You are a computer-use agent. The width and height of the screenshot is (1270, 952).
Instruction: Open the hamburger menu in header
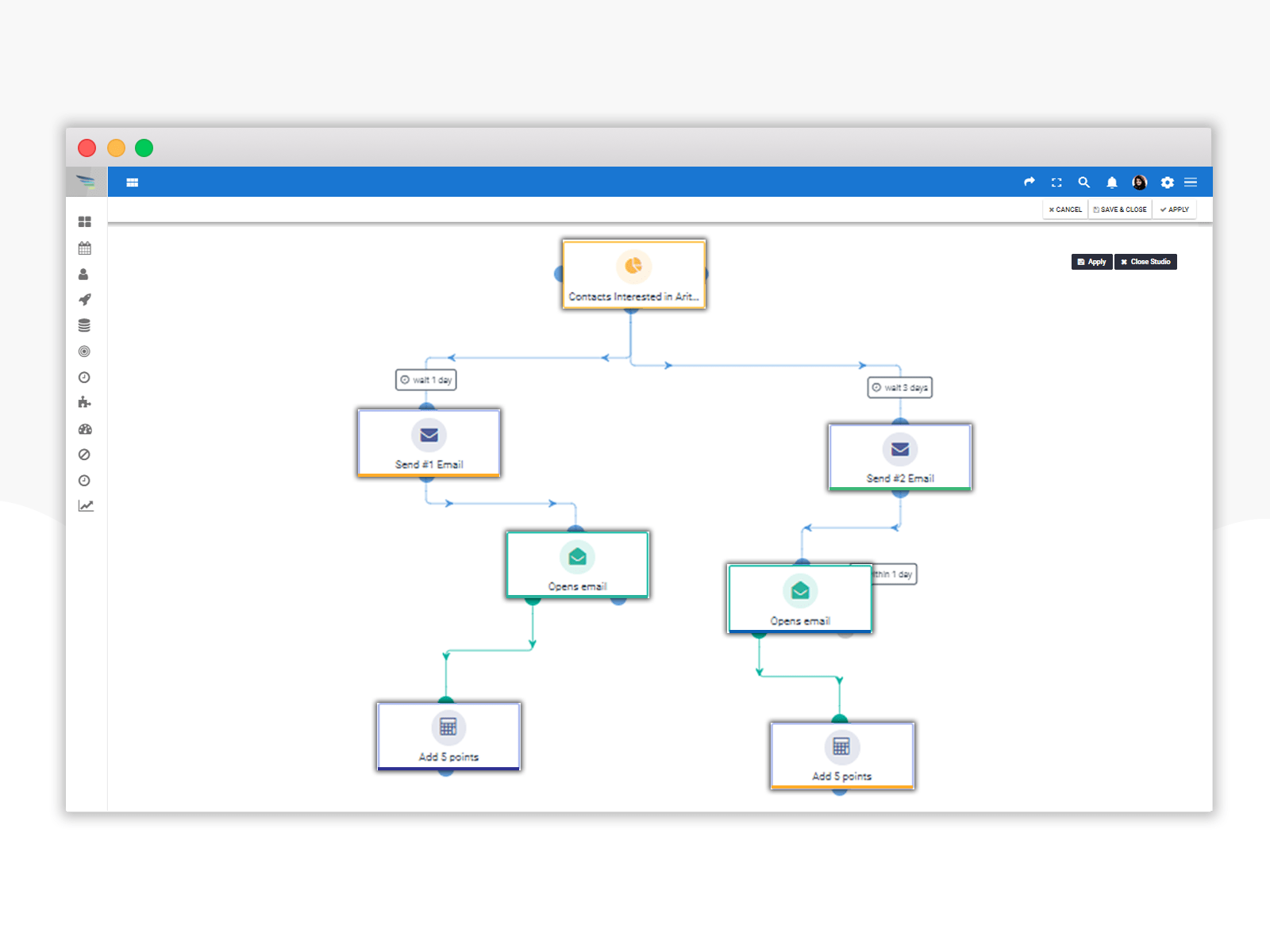click(x=1191, y=182)
